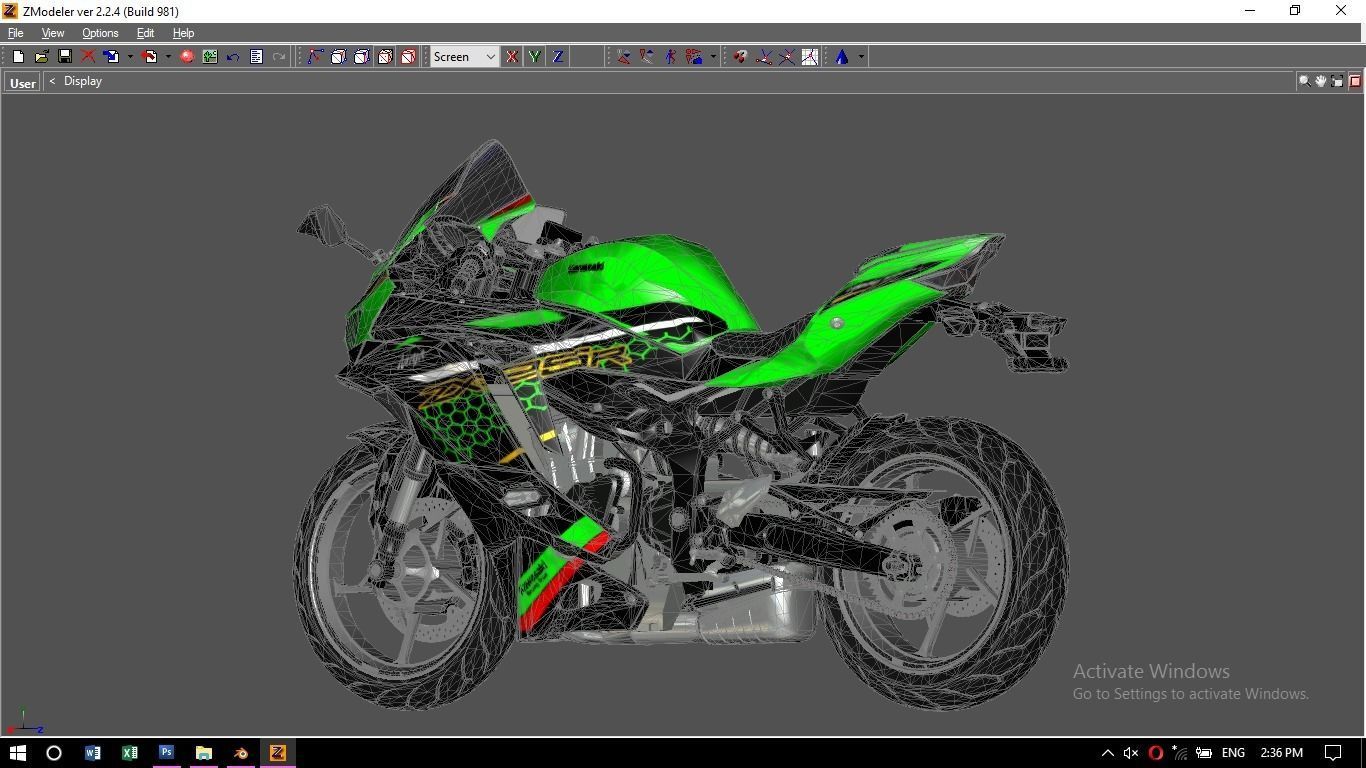Click the blue cone primitive icon
The image size is (1366, 768).
point(842,57)
